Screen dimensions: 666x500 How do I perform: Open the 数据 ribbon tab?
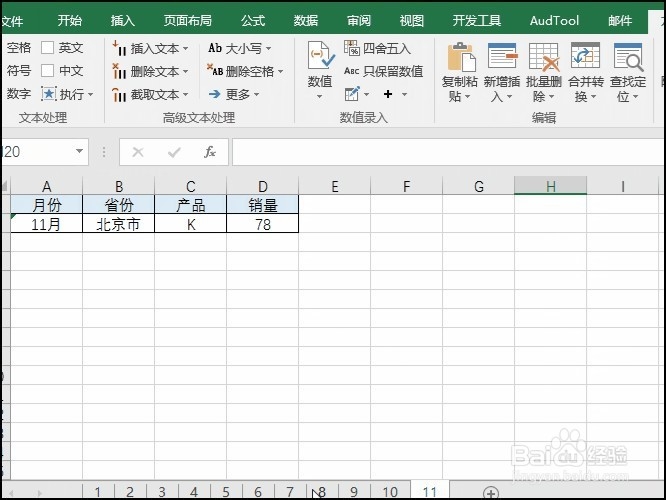click(x=306, y=20)
